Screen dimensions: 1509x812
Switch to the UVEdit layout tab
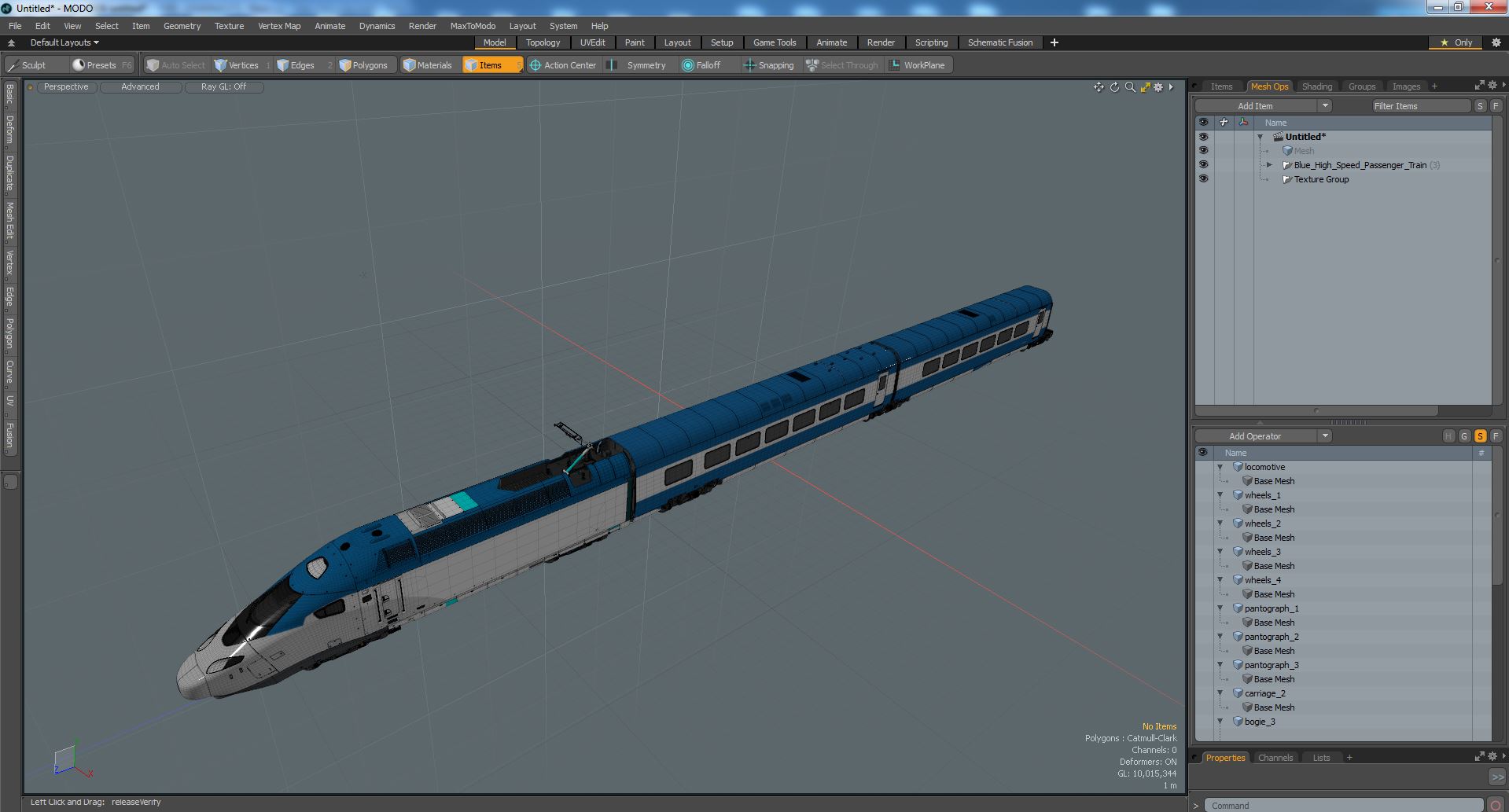[592, 42]
